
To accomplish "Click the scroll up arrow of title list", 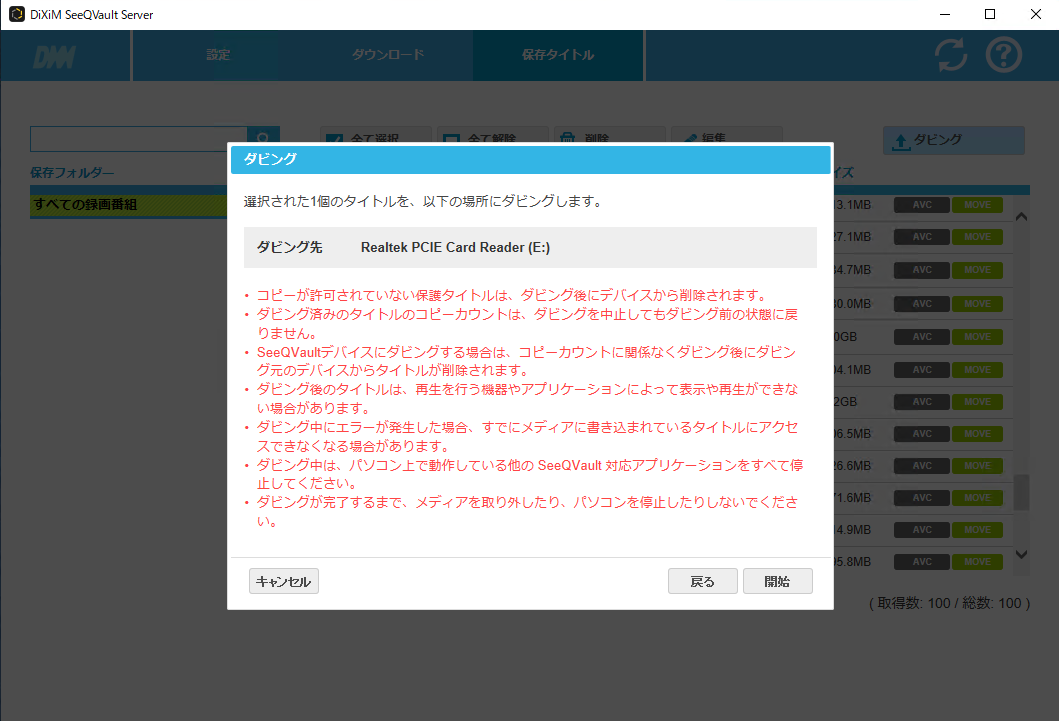I will (1021, 216).
